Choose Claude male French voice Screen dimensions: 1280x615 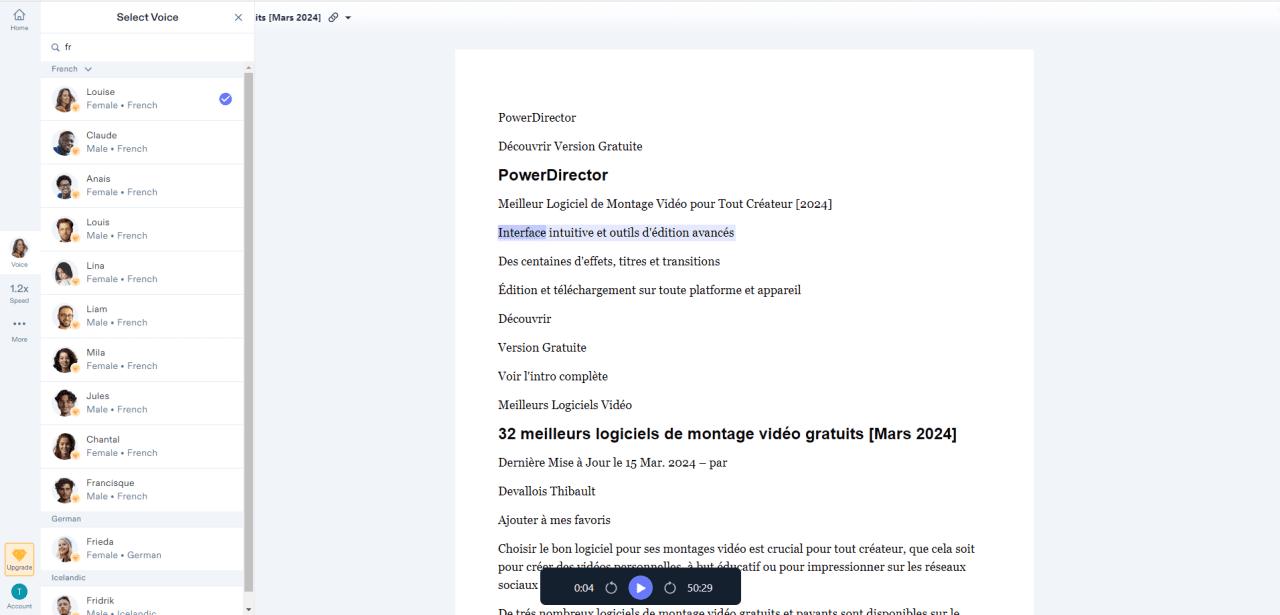pyautogui.click(x=142, y=142)
